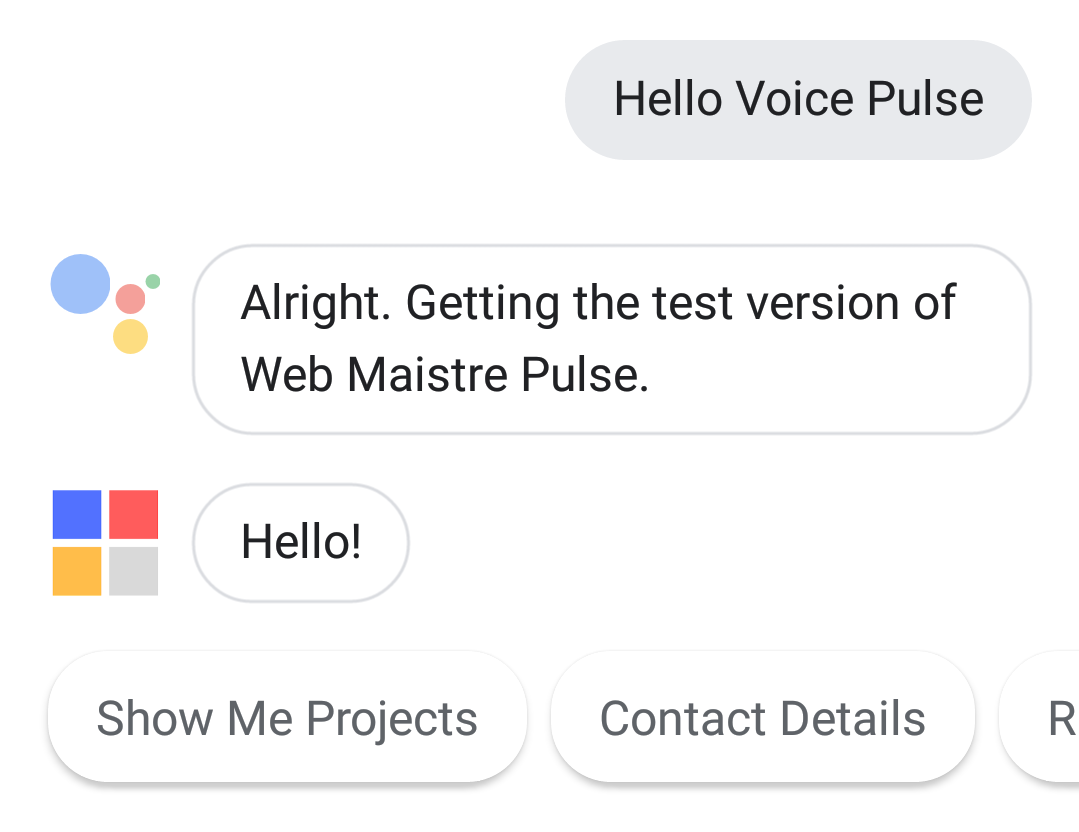Image resolution: width=1079 pixels, height=832 pixels.
Task: Click the word Voice in user message
Action: [795, 98]
